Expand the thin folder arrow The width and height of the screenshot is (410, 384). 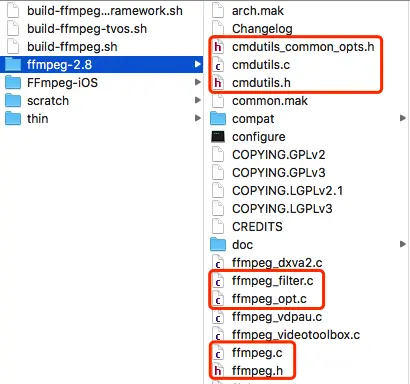198,118
